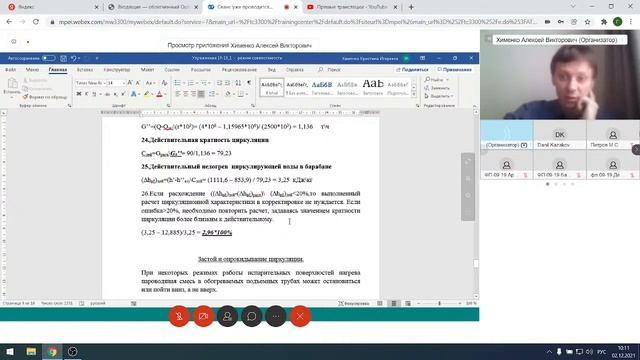Image resolution: width=640 pixels, height=360 pixels.
Task: Open the Aa change case dropdown
Action: click(x=150, y=83)
